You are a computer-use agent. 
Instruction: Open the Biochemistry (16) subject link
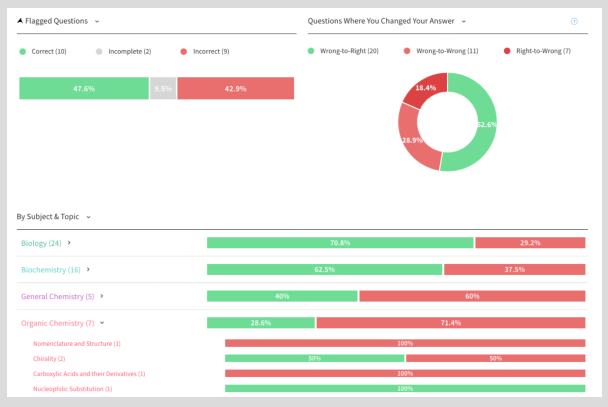click(51, 270)
